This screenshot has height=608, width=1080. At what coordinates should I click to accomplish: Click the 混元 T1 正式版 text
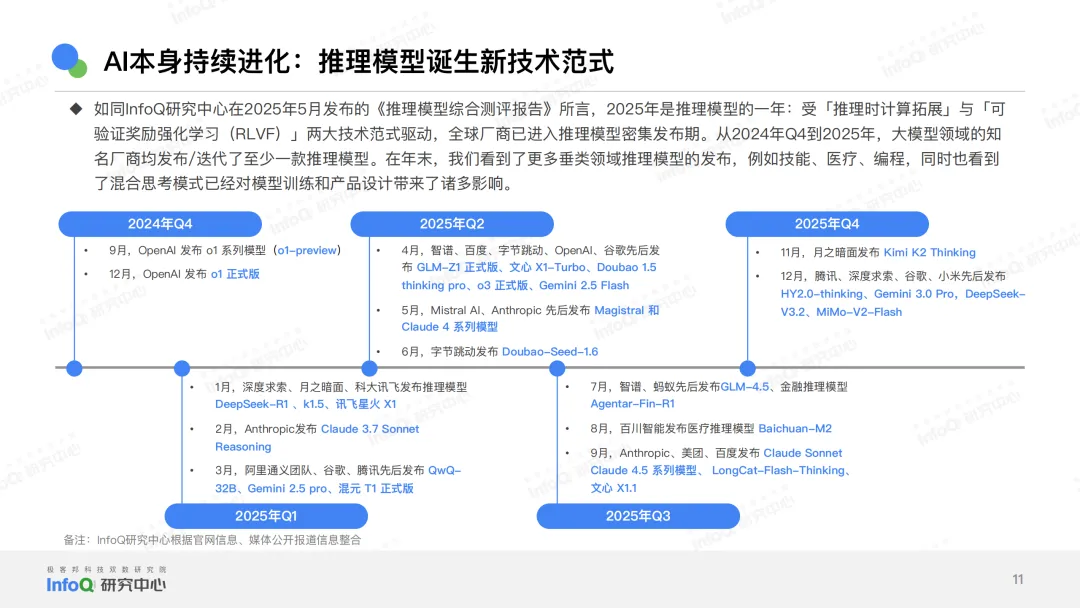(376, 488)
